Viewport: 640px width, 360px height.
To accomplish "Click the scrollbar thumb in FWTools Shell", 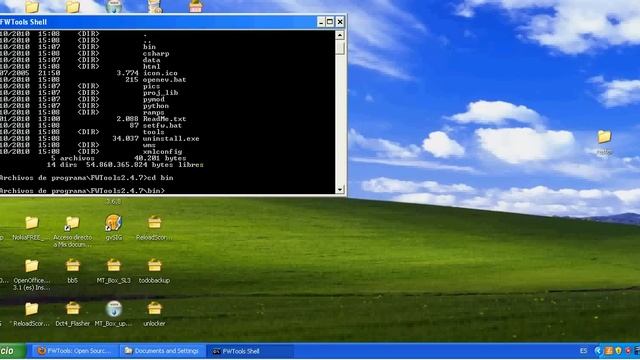I will tap(340, 48).
